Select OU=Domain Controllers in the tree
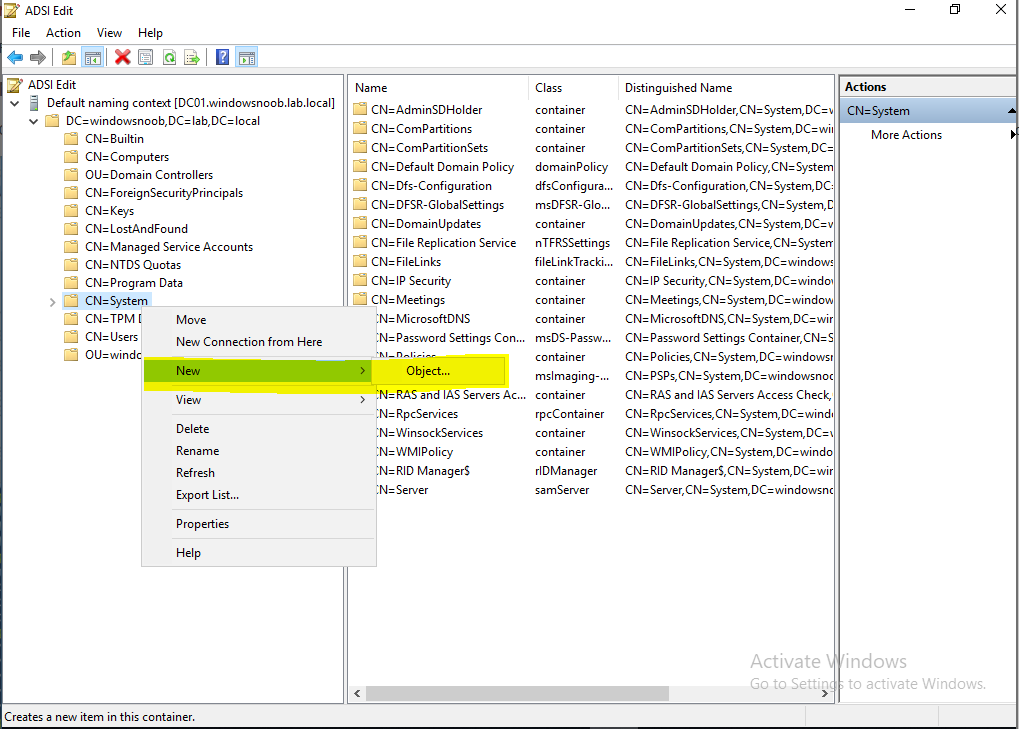Screen dimensions: 1019x729 (149, 175)
